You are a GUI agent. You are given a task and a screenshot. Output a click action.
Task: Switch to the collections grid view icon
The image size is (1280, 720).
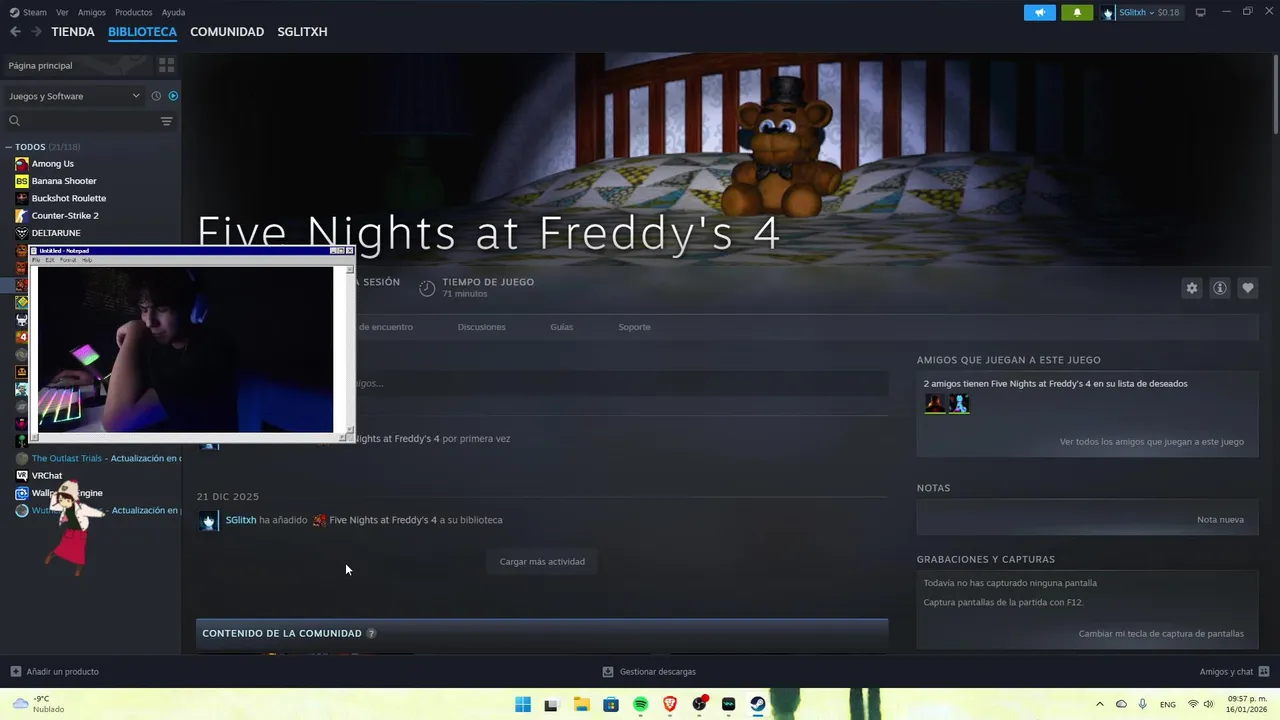click(x=166, y=65)
